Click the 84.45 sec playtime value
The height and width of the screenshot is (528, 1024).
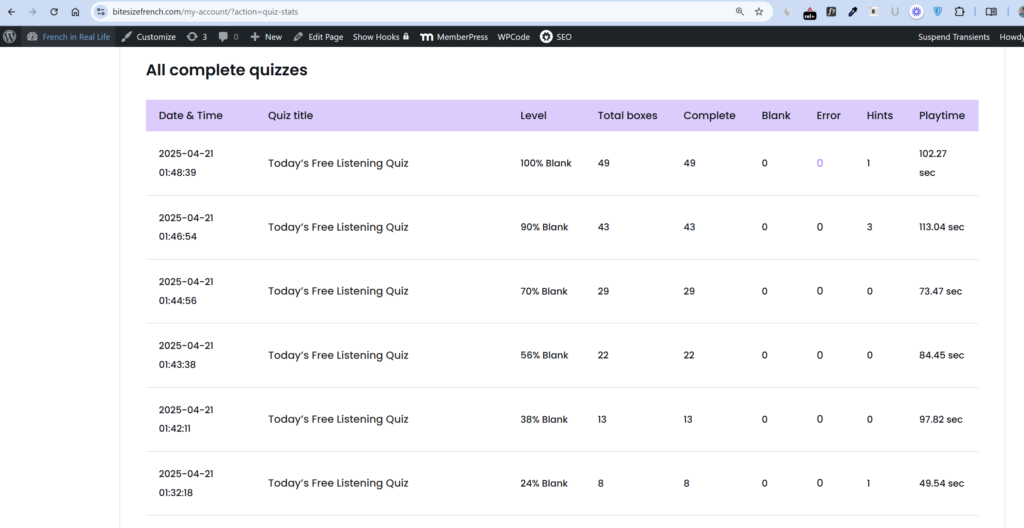942,355
